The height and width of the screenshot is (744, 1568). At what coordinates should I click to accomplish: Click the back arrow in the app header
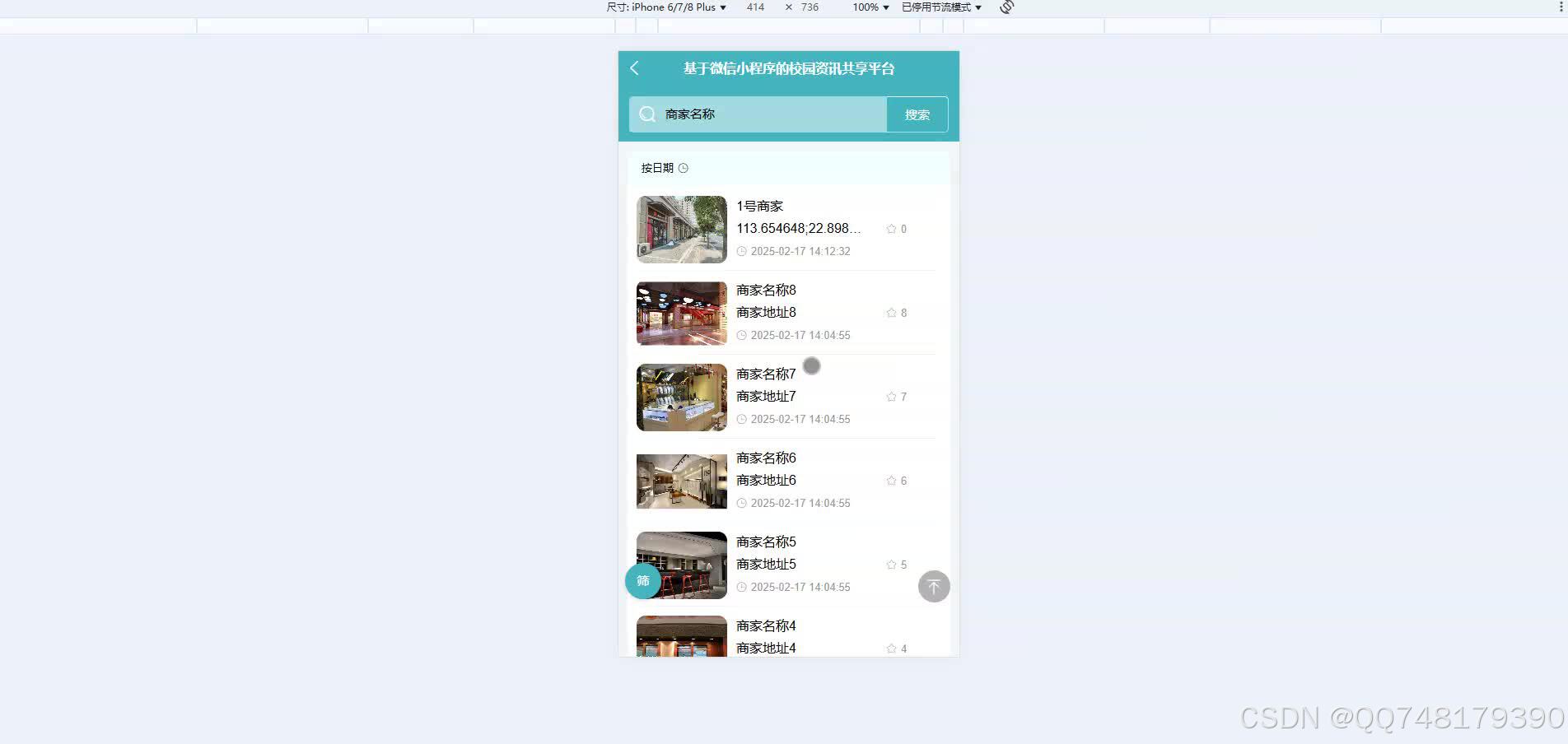[634, 69]
